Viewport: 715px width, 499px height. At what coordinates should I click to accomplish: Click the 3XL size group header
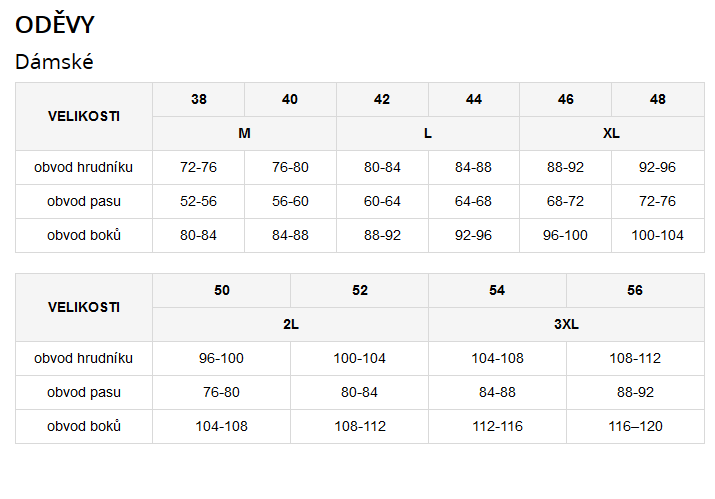566,324
